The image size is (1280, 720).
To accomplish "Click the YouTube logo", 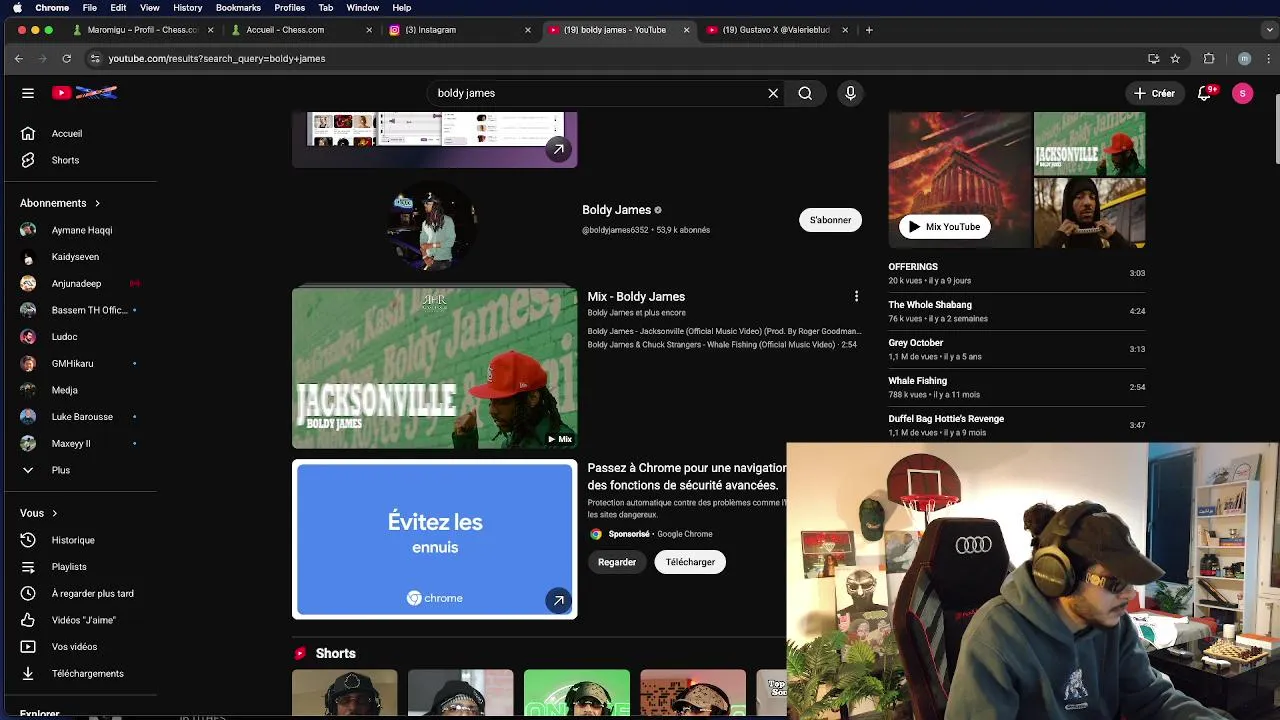I will [x=85, y=93].
